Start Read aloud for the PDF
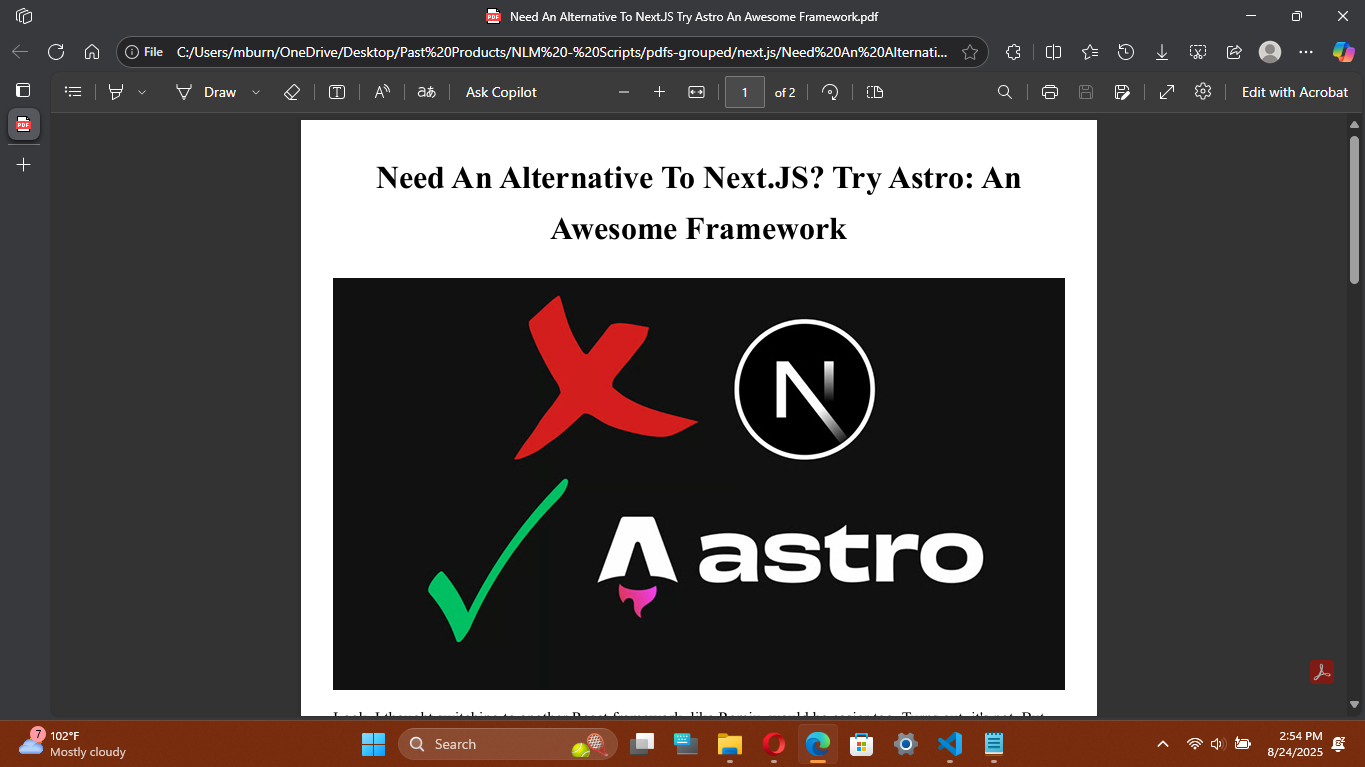Screen dimensions: 1365x767 pos(382,92)
